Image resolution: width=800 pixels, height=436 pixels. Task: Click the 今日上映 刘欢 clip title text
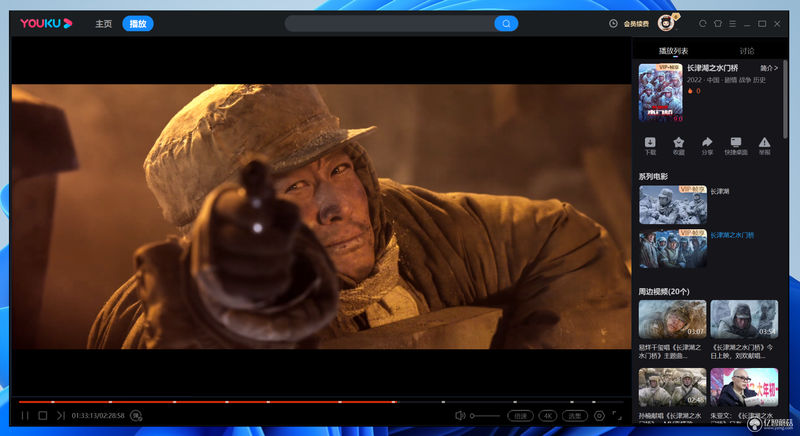tap(742, 351)
